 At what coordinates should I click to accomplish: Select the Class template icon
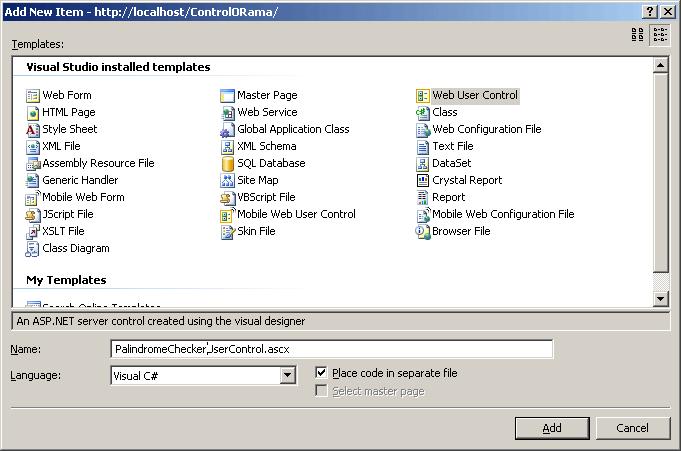click(x=422, y=113)
